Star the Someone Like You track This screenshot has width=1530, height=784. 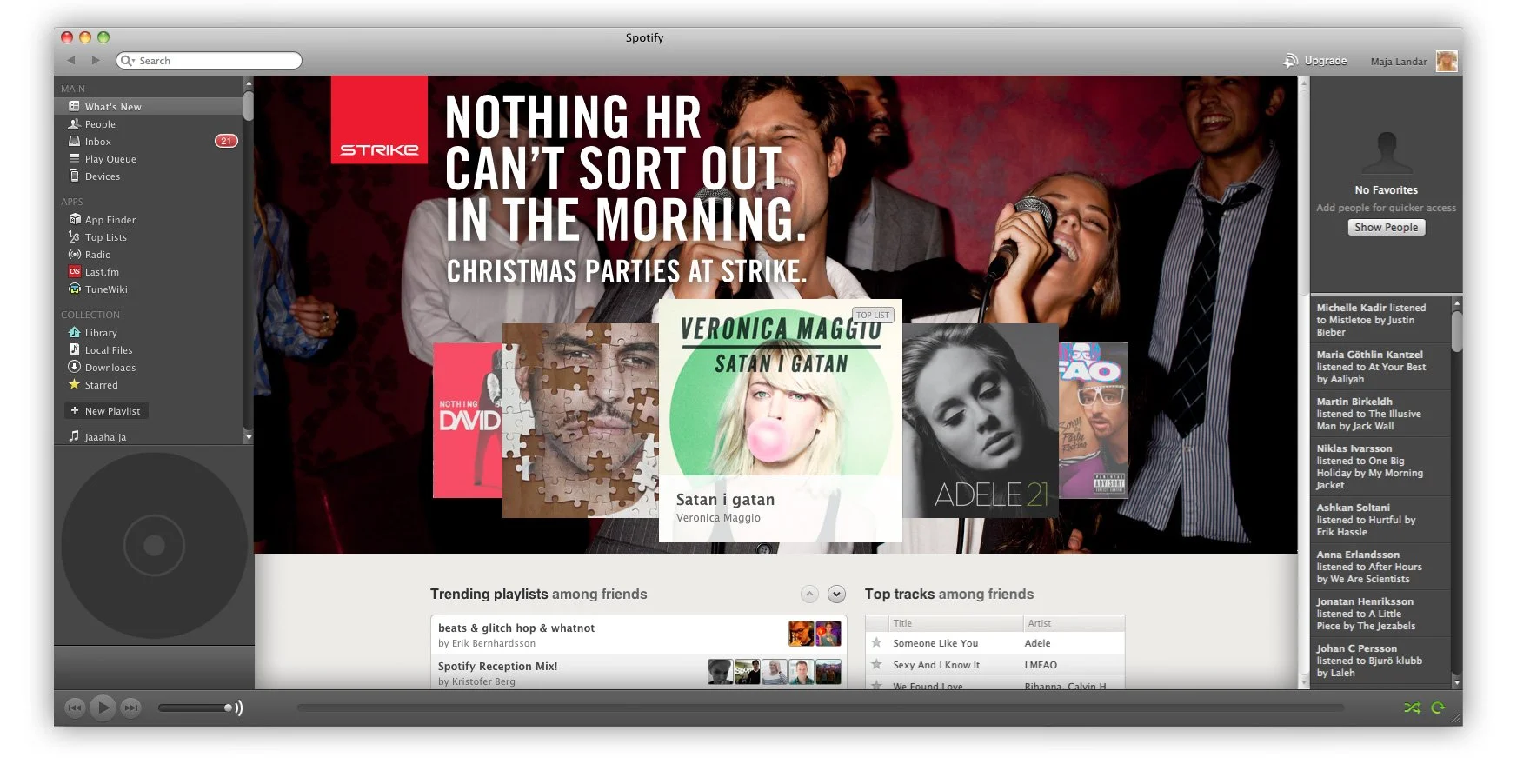tap(876, 642)
